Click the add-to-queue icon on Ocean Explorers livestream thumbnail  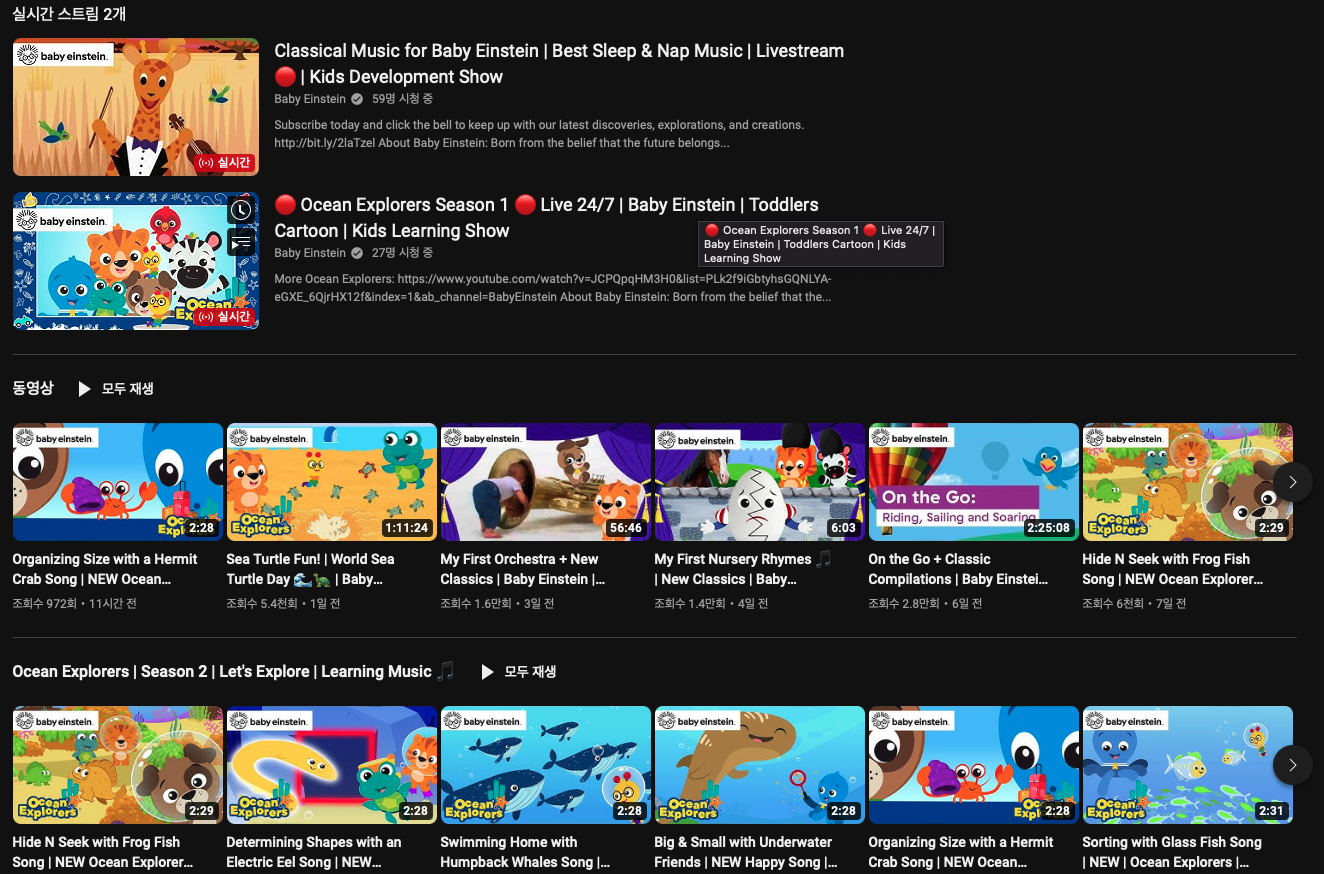pos(241,242)
